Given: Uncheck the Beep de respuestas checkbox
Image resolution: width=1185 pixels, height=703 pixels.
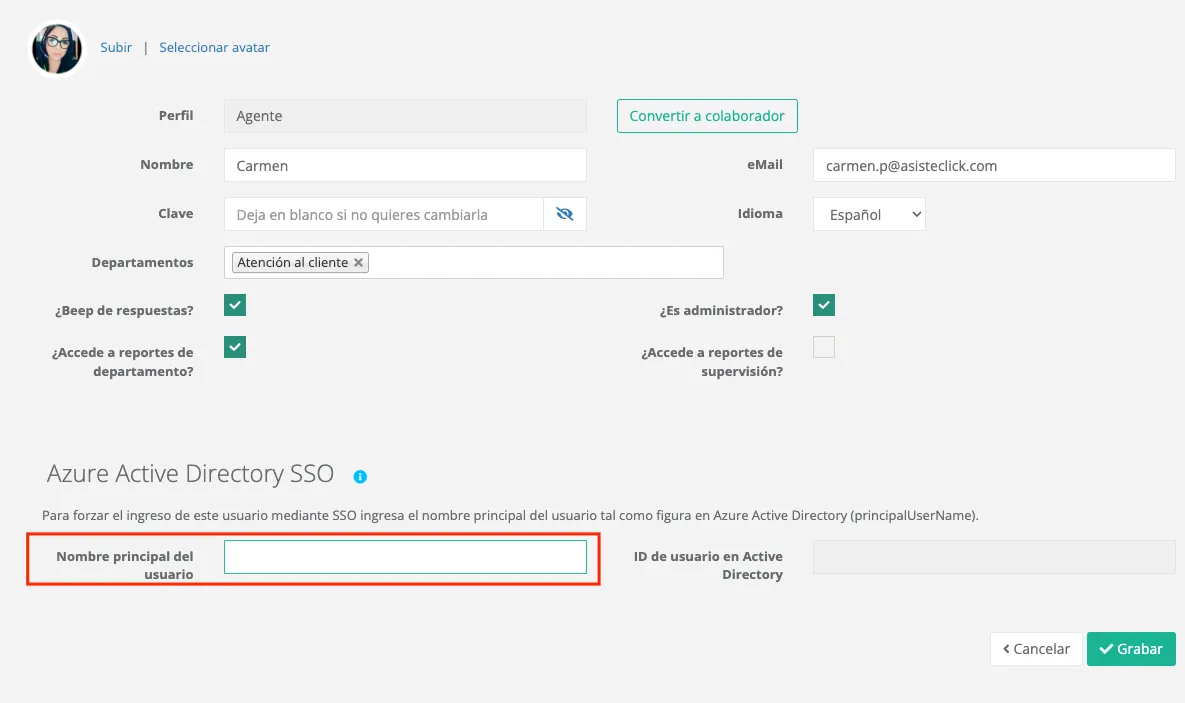Looking at the screenshot, I should [x=235, y=305].
